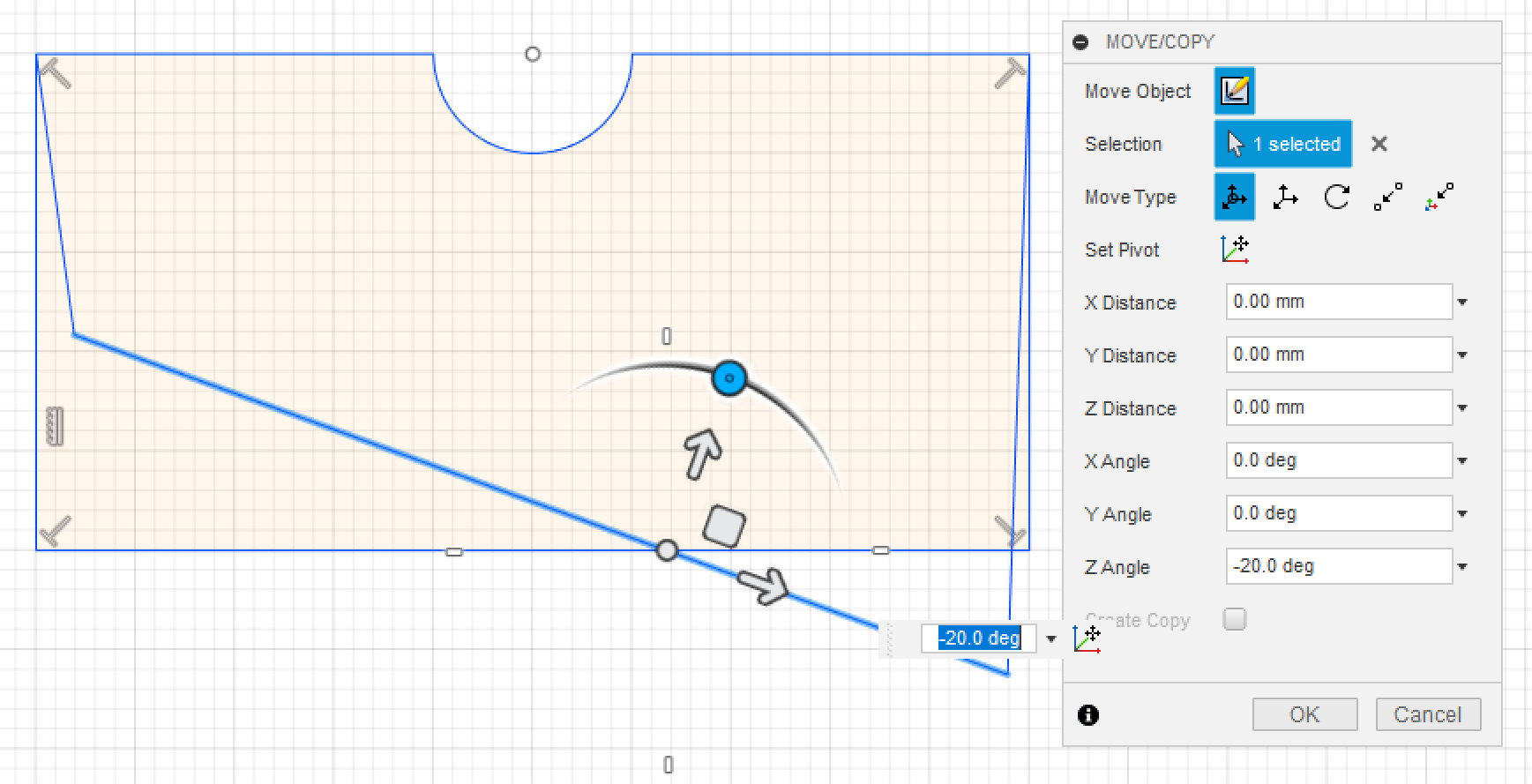The image size is (1532, 784).
Task: Click the Z Angle -20.0 deg field
Action: pyautogui.click(x=1339, y=566)
